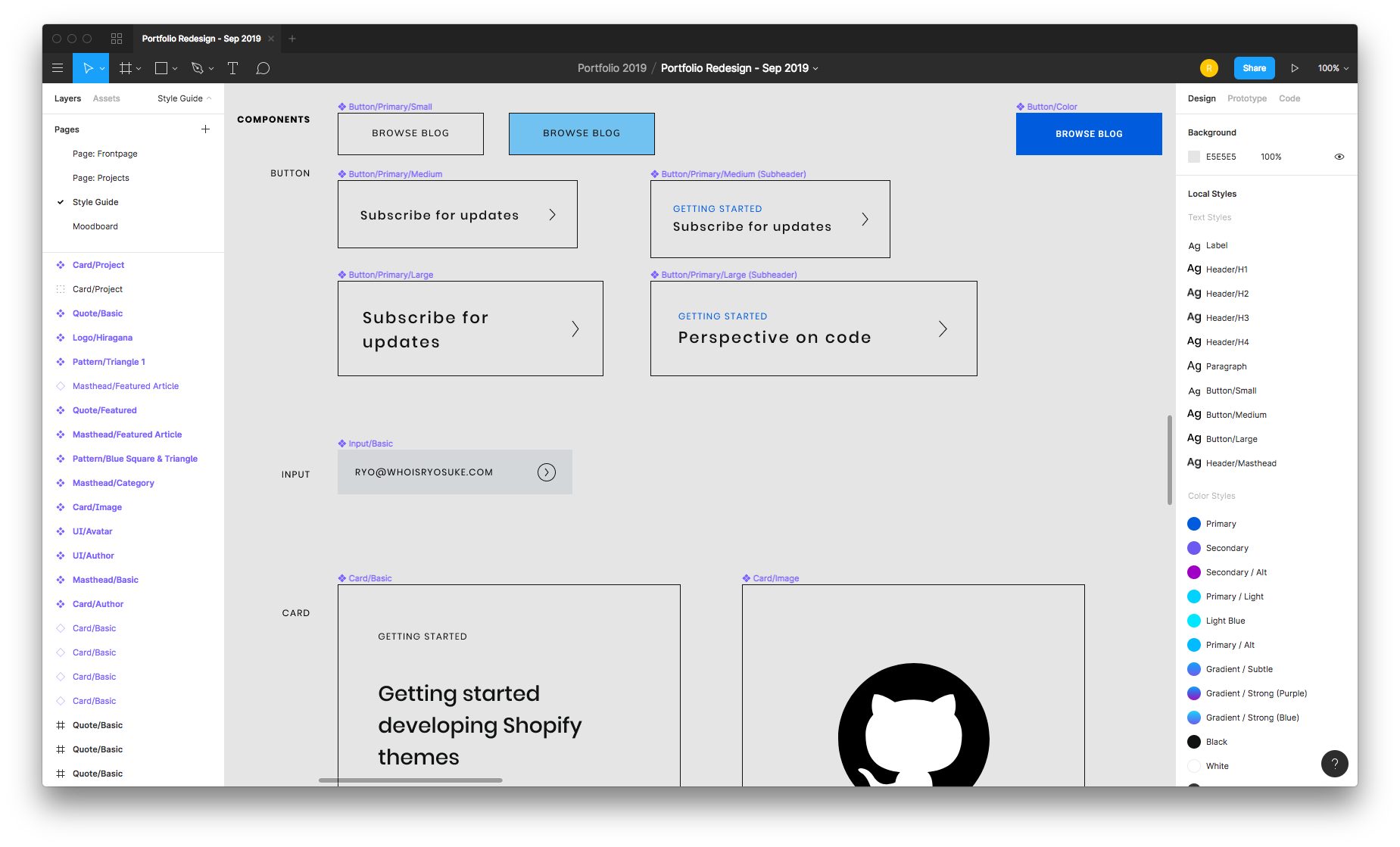Click the blue Share button

1254,68
